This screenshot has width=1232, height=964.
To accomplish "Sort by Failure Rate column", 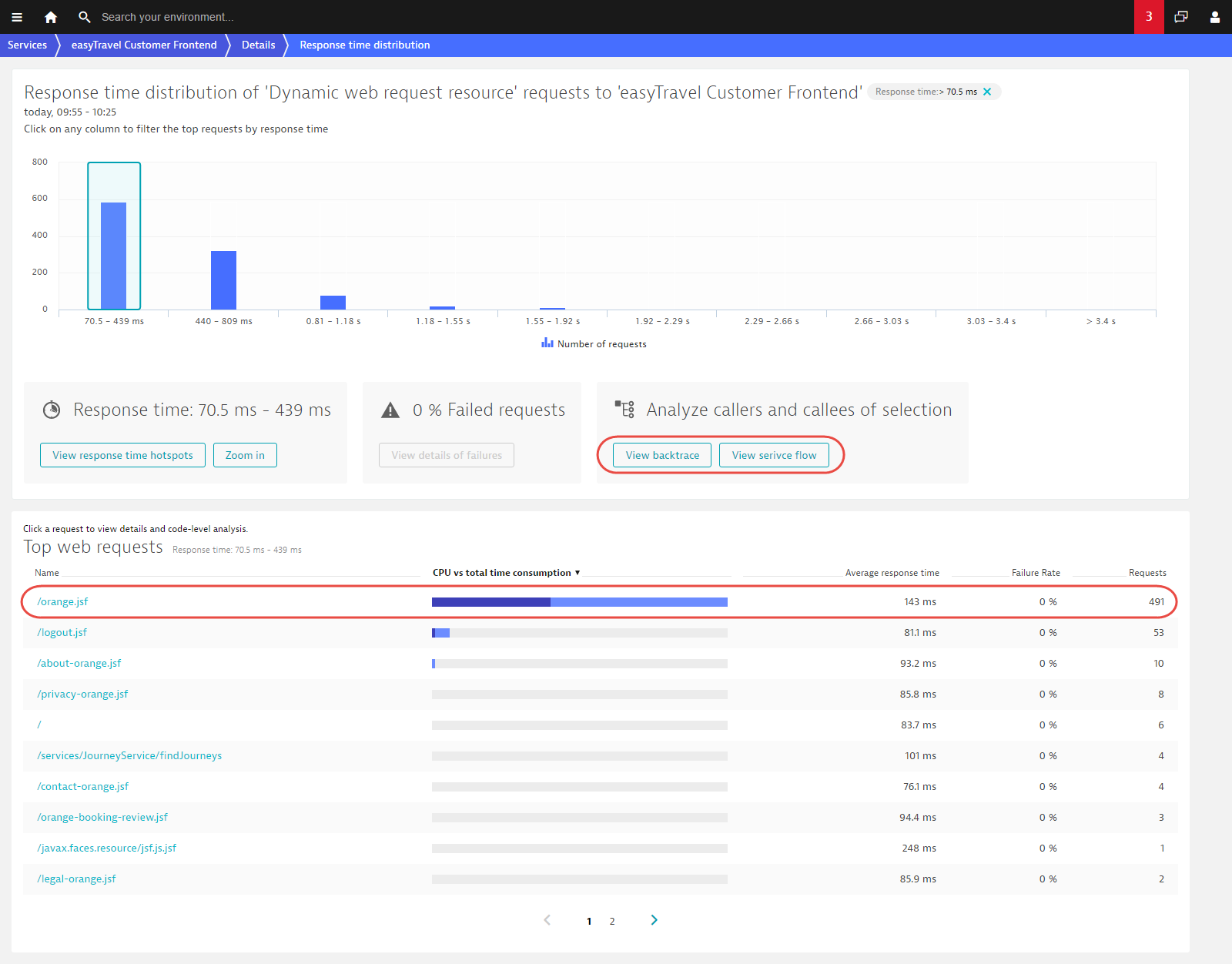I will (1036, 573).
